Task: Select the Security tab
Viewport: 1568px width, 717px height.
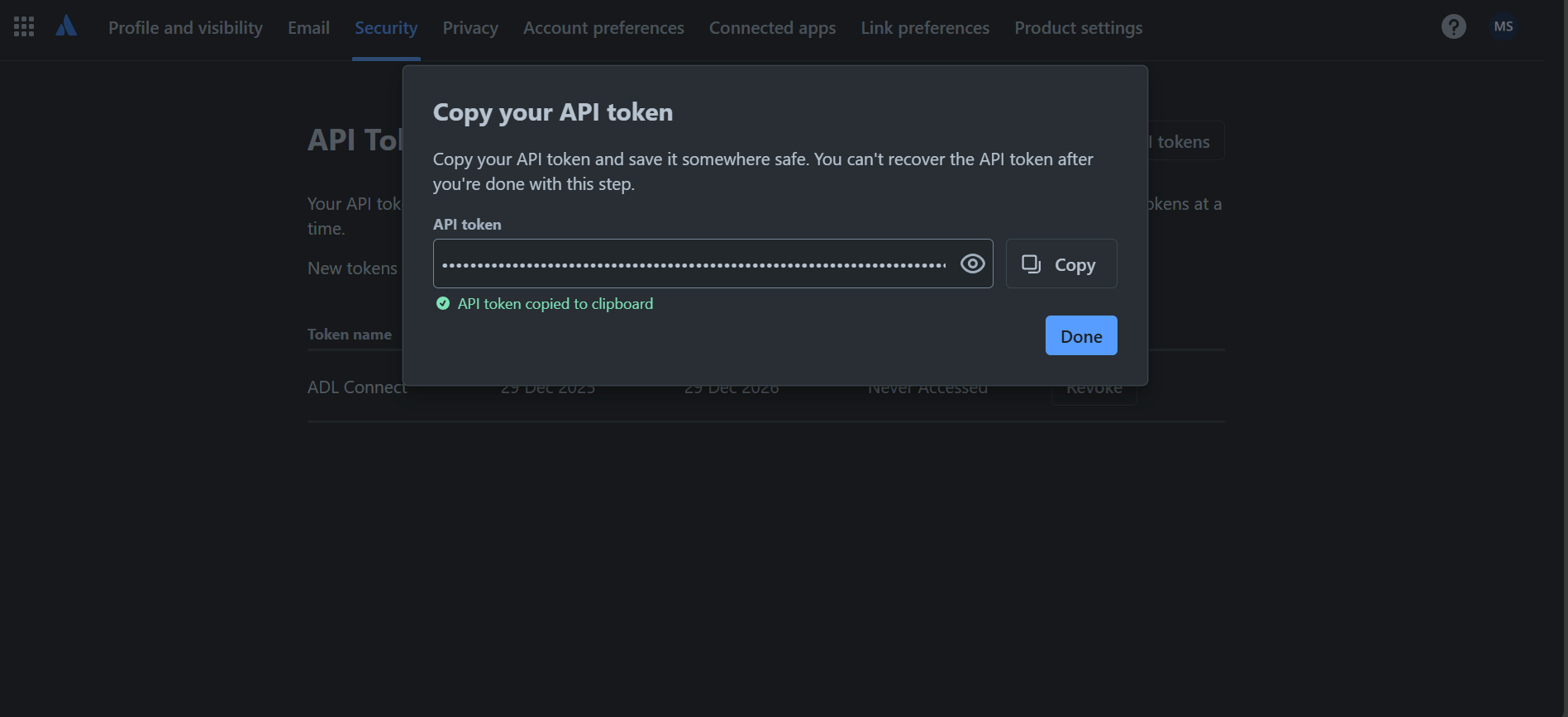Action: click(386, 28)
